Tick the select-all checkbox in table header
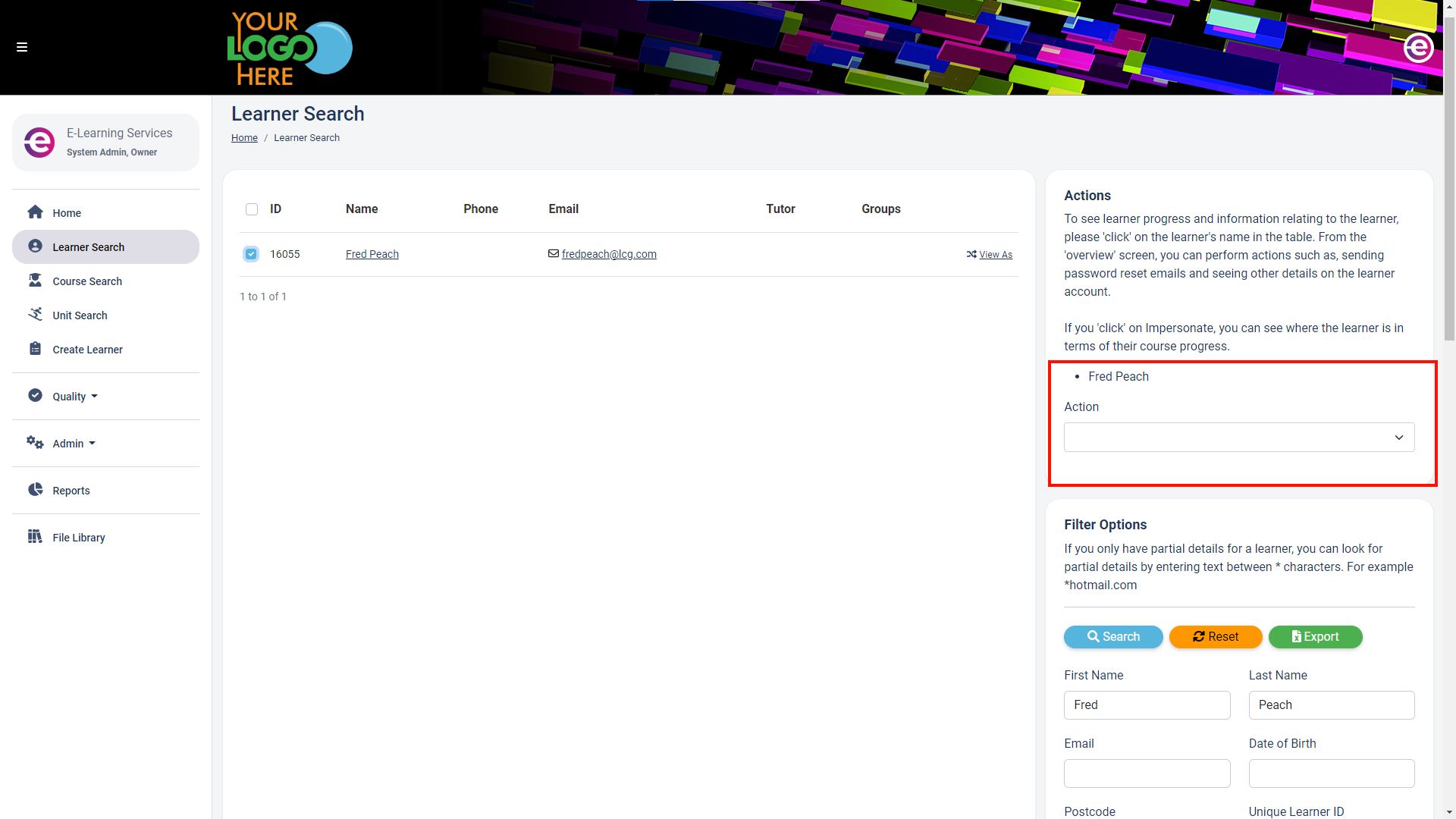This screenshot has height=819, width=1456. (x=252, y=209)
